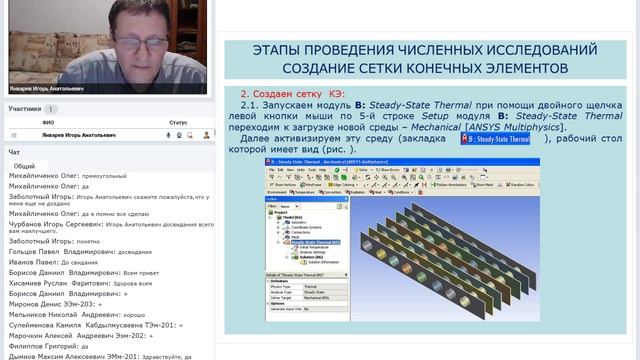Open the Edit menu in ANSYS Mechanical
The height and width of the screenshot is (360, 640).
[x=280, y=170]
